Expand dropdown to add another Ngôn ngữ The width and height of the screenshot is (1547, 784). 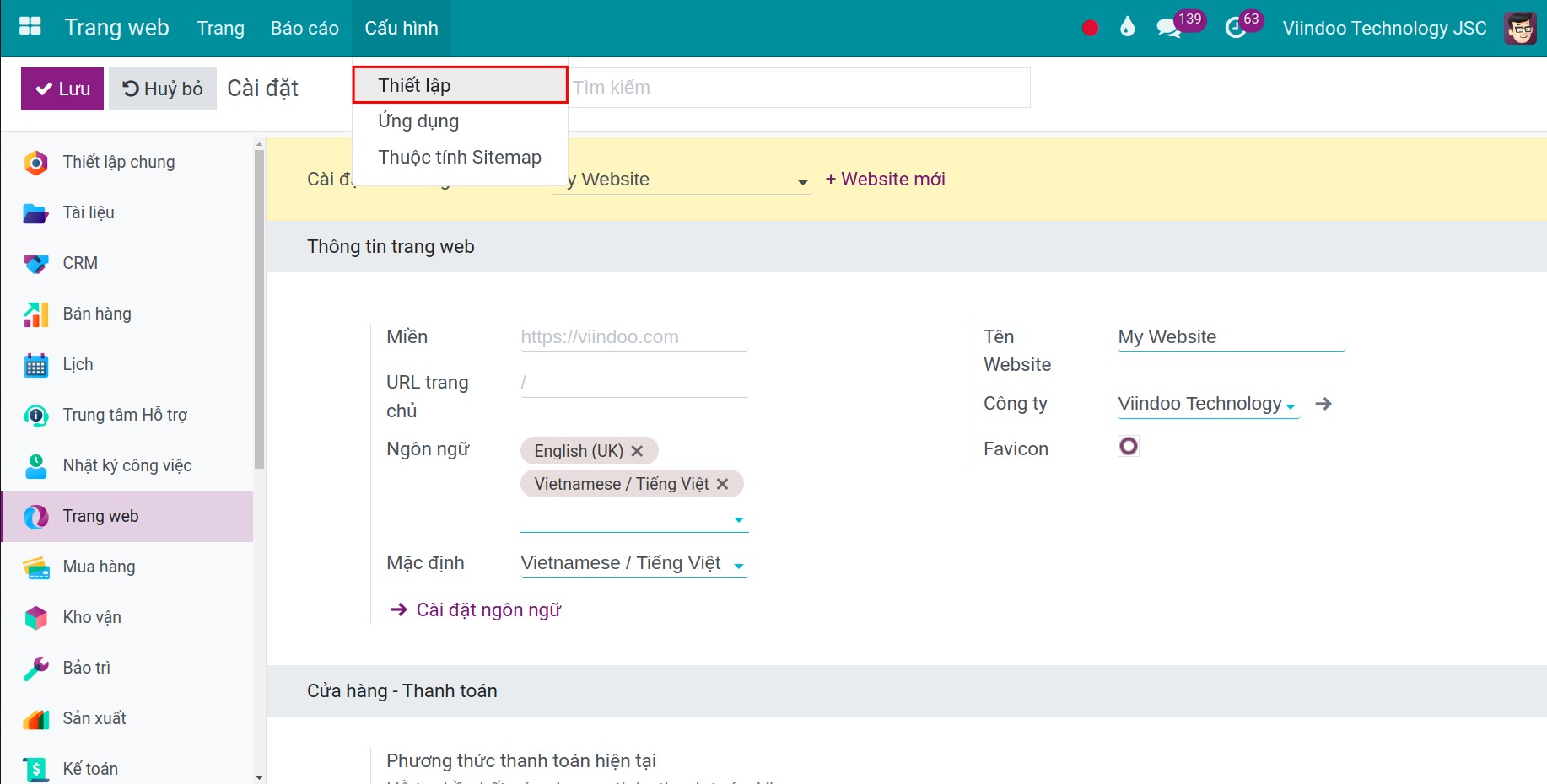click(739, 520)
